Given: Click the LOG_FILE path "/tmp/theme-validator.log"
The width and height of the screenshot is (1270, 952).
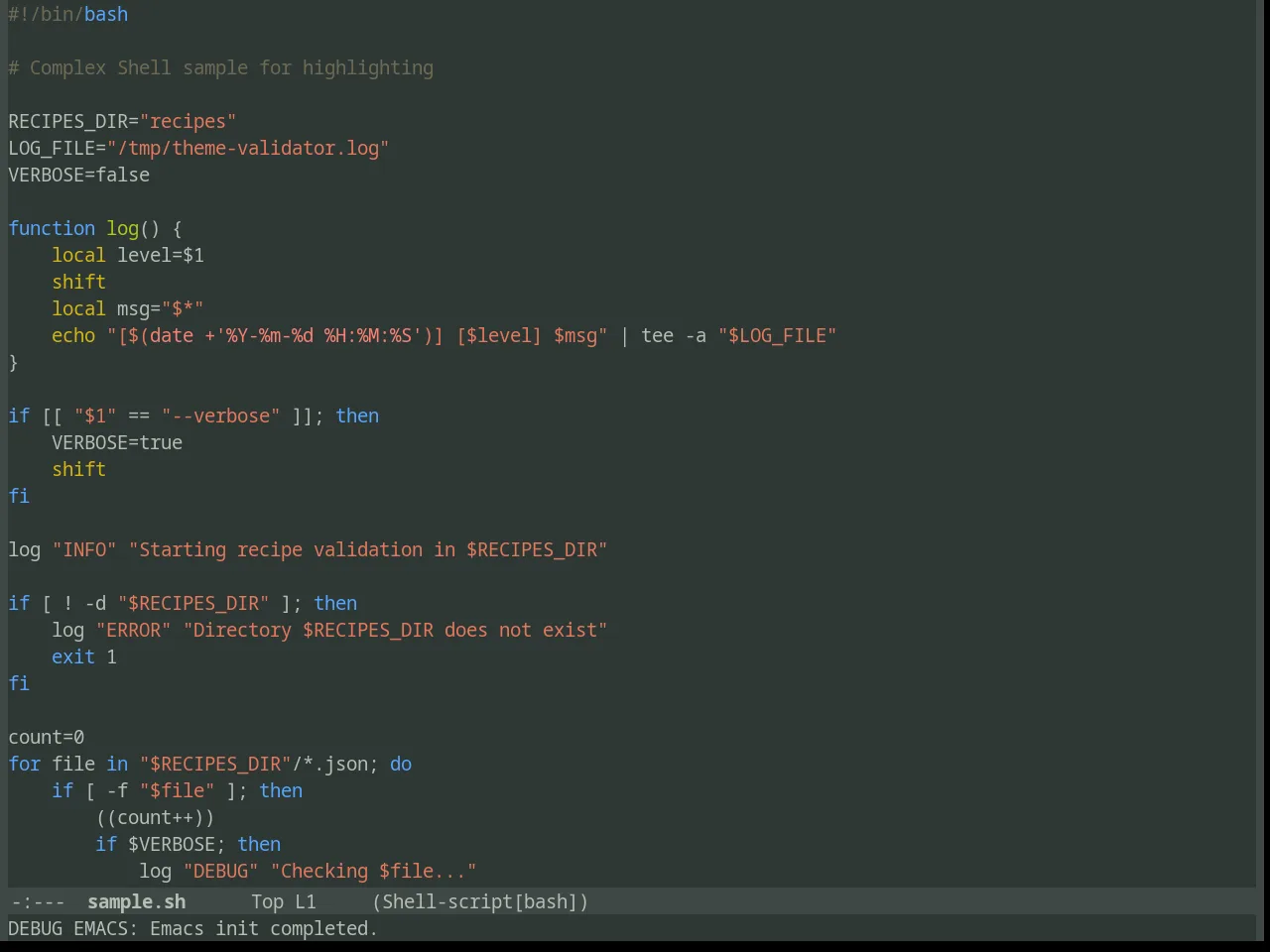Looking at the screenshot, I should click(247, 148).
